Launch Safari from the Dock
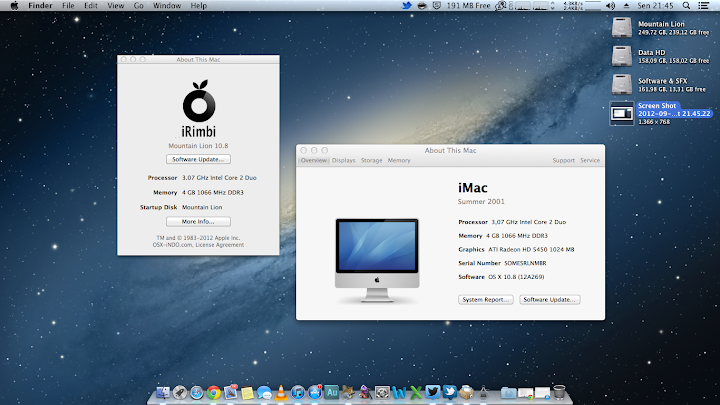Image resolution: width=720 pixels, height=405 pixels. tap(197, 393)
